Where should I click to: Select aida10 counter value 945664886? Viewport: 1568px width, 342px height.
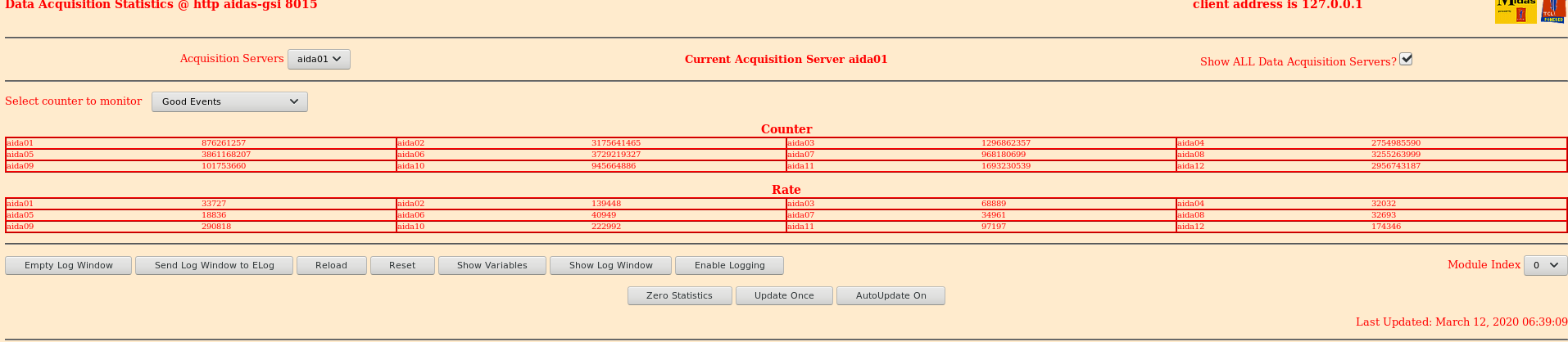click(x=614, y=166)
